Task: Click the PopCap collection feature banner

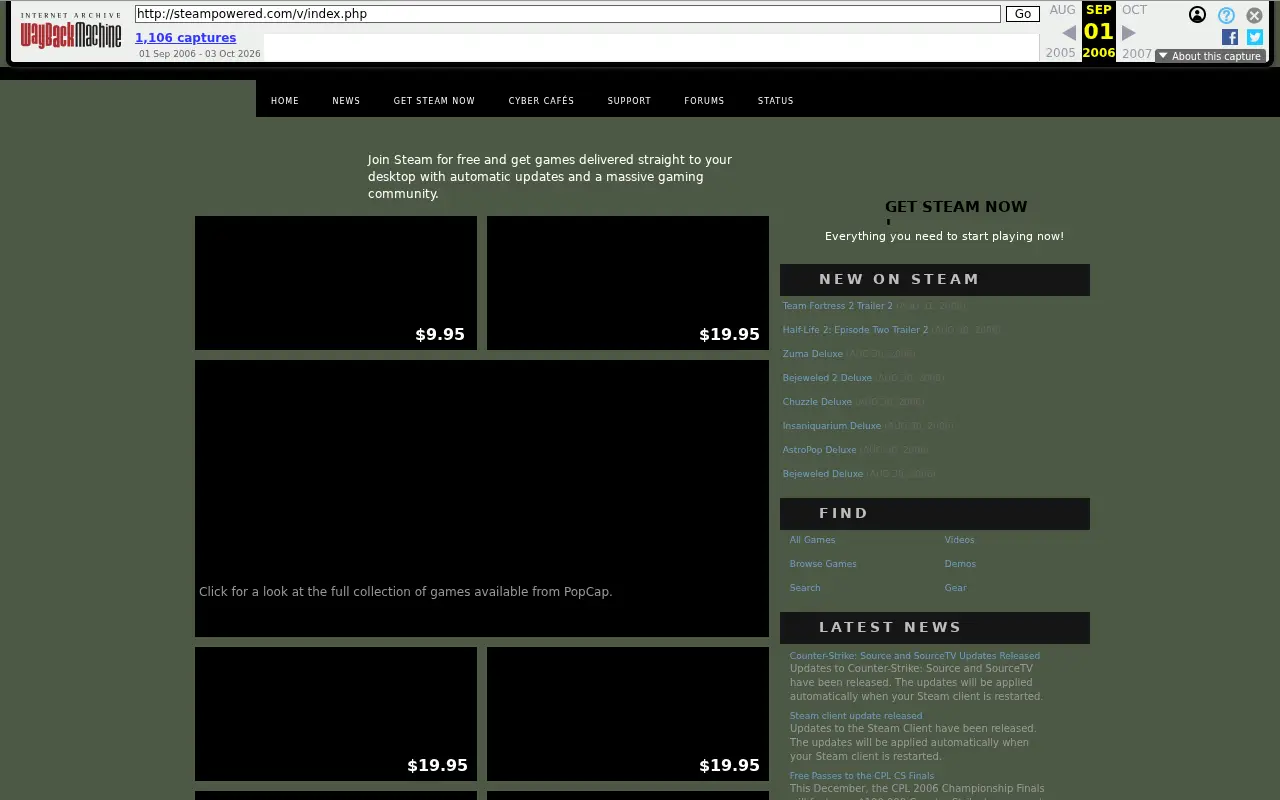Action: pyautogui.click(x=482, y=498)
